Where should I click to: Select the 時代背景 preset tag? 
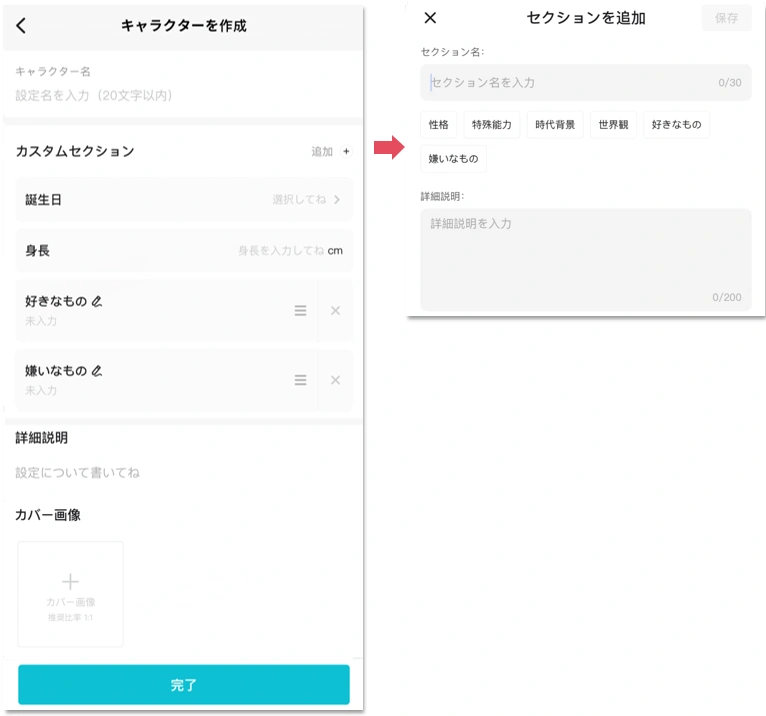click(555, 125)
